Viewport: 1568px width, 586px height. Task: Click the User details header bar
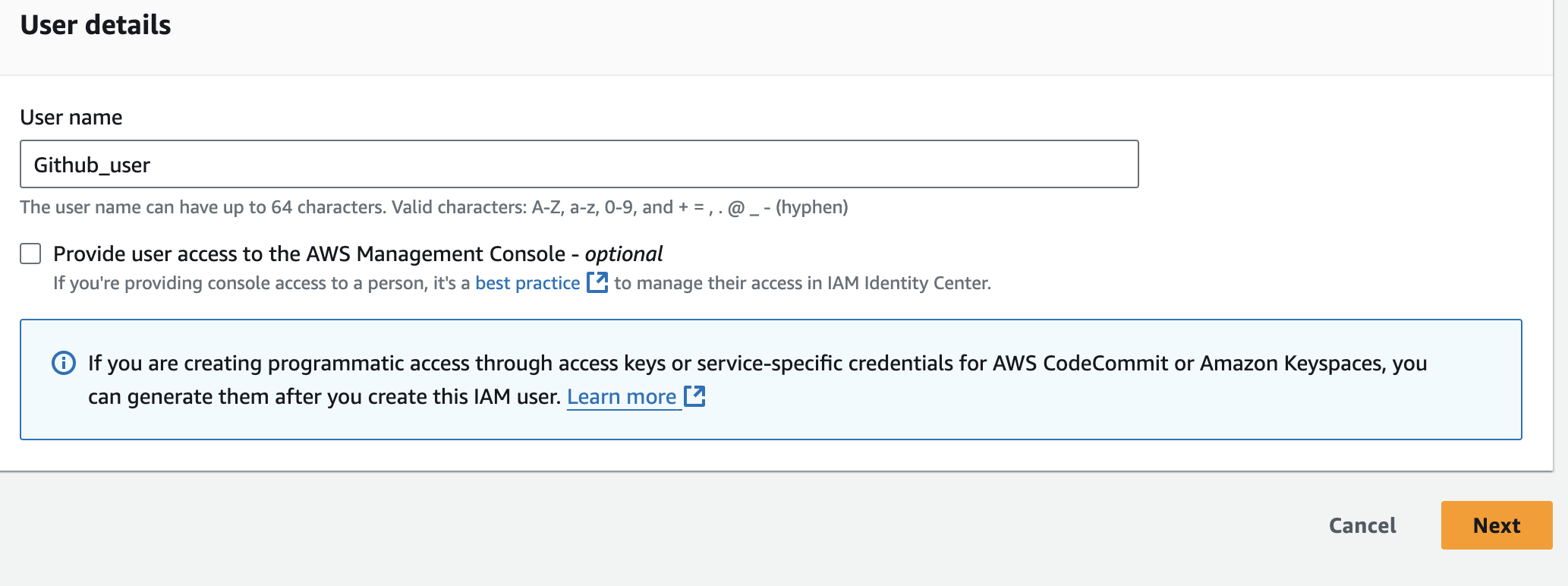click(x=776, y=36)
